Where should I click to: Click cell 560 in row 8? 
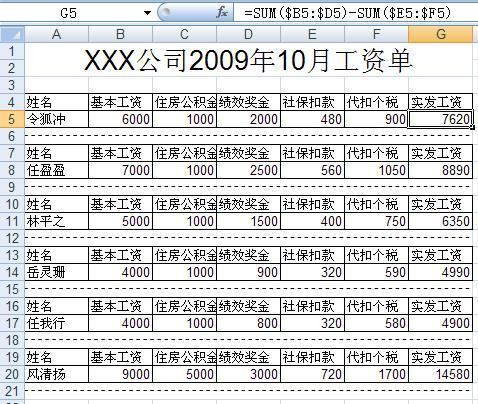(x=312, y=170)
